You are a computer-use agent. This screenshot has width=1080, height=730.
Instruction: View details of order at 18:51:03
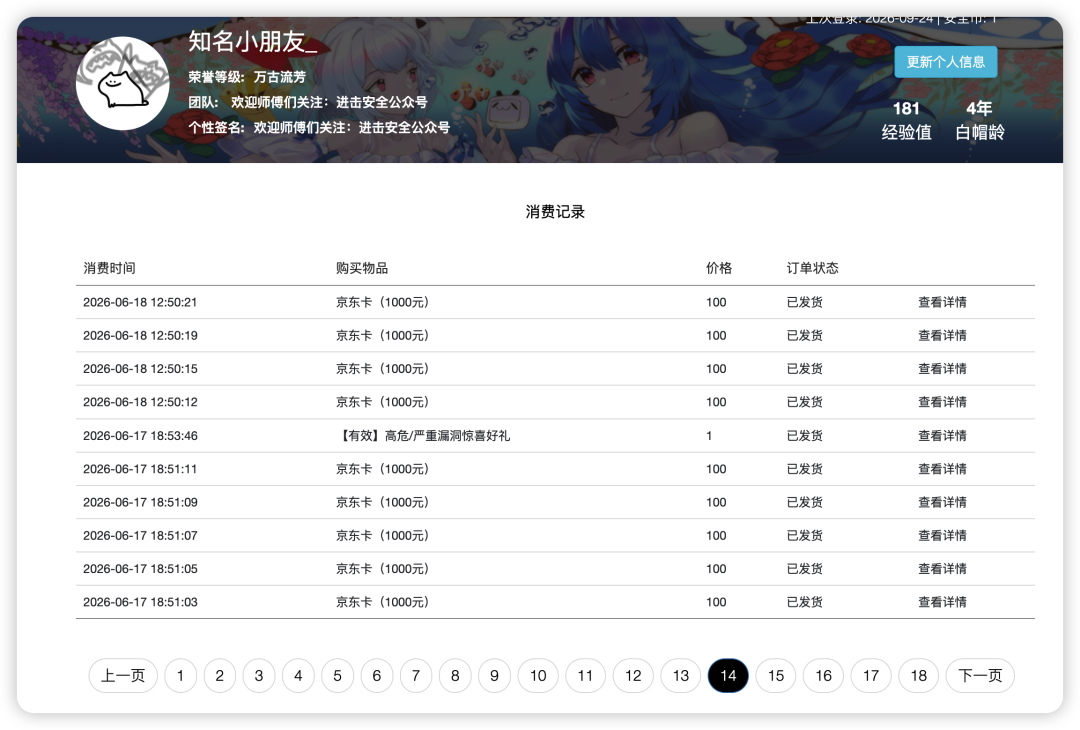pos(942,602)
